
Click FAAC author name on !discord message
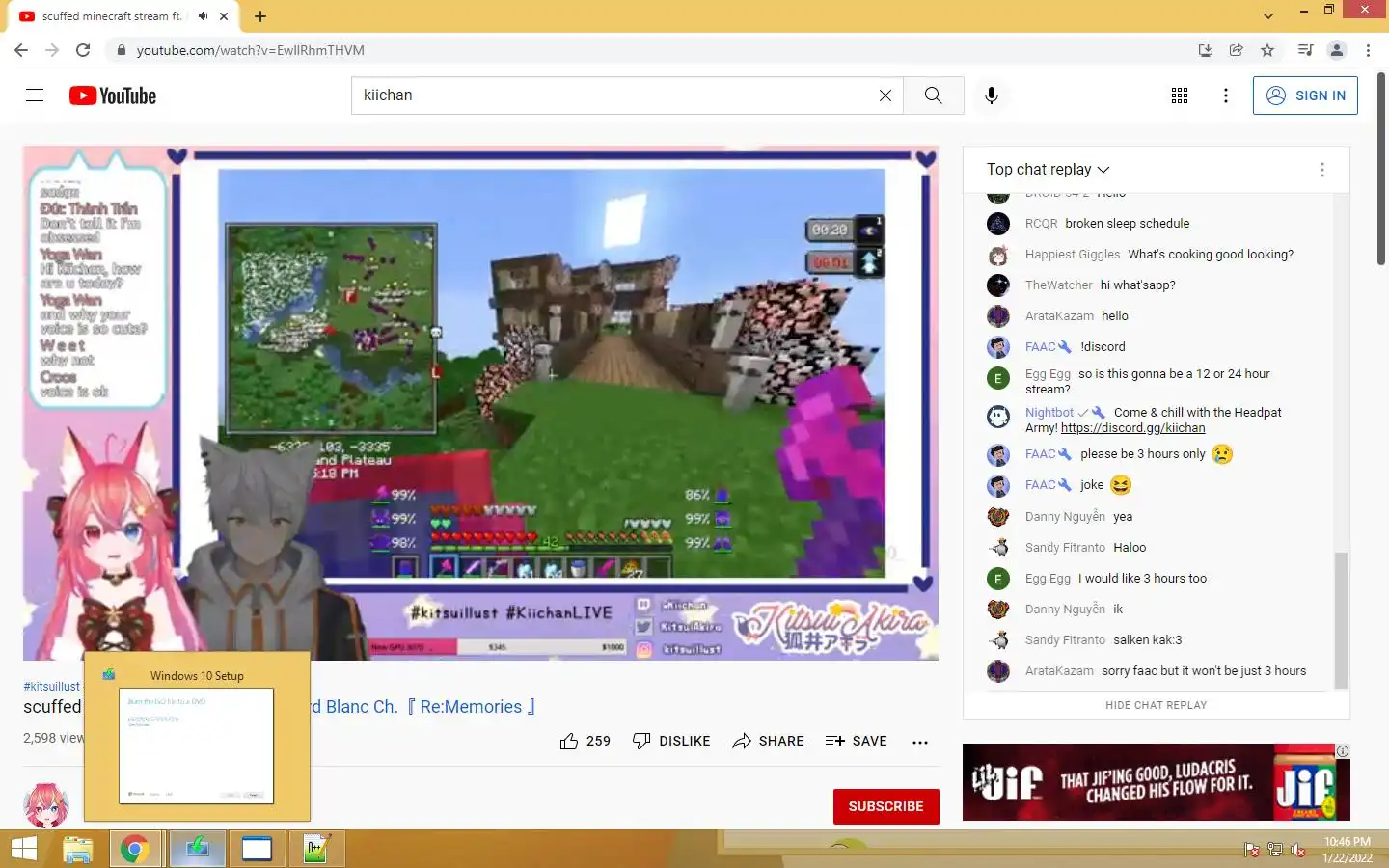point(1040,347)
